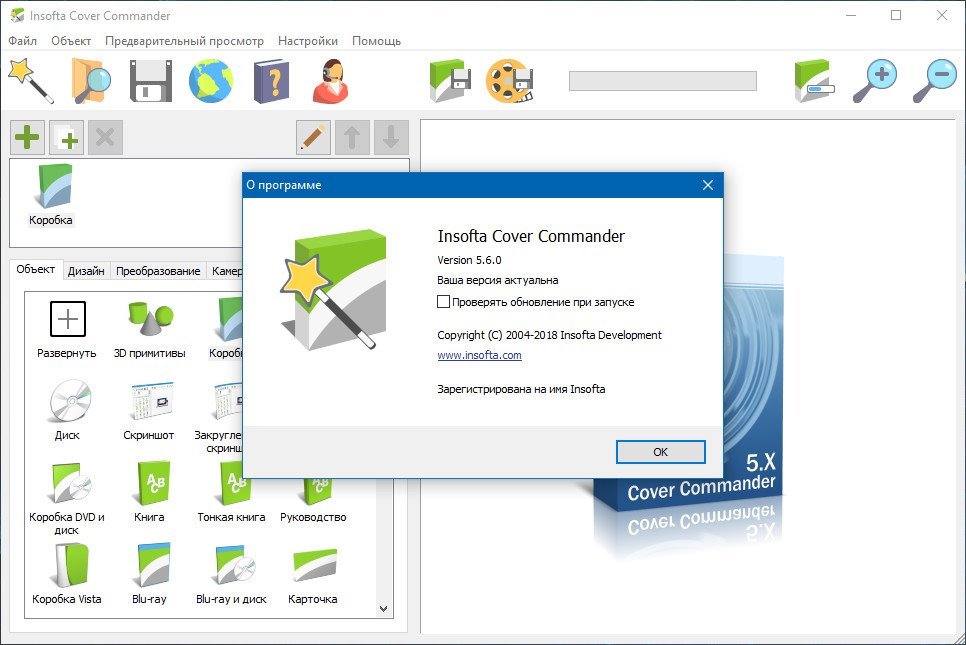
Task: Open the Настройки menu
Action: click(307, 41)
